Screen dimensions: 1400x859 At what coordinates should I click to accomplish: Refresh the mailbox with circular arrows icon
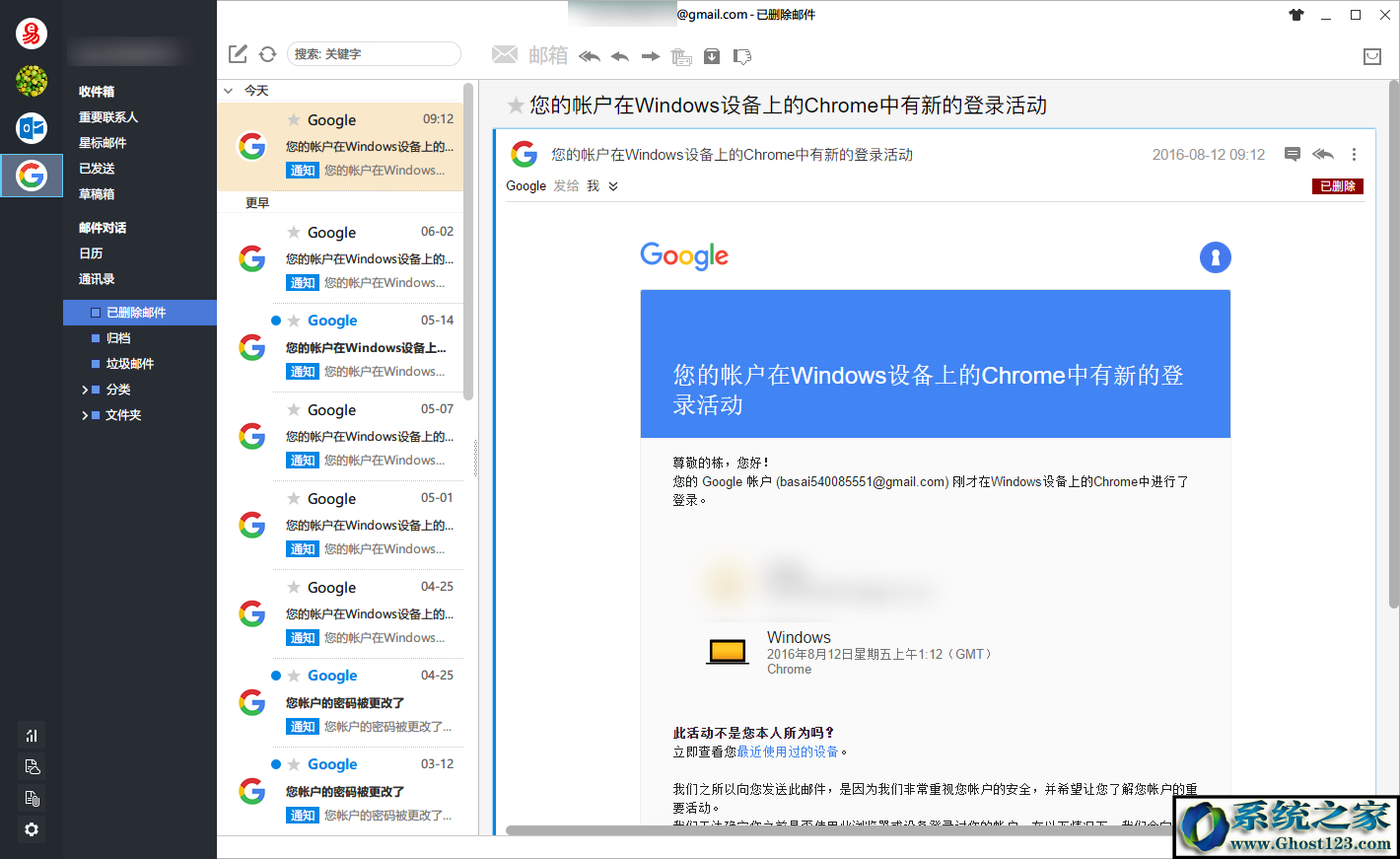267,54
